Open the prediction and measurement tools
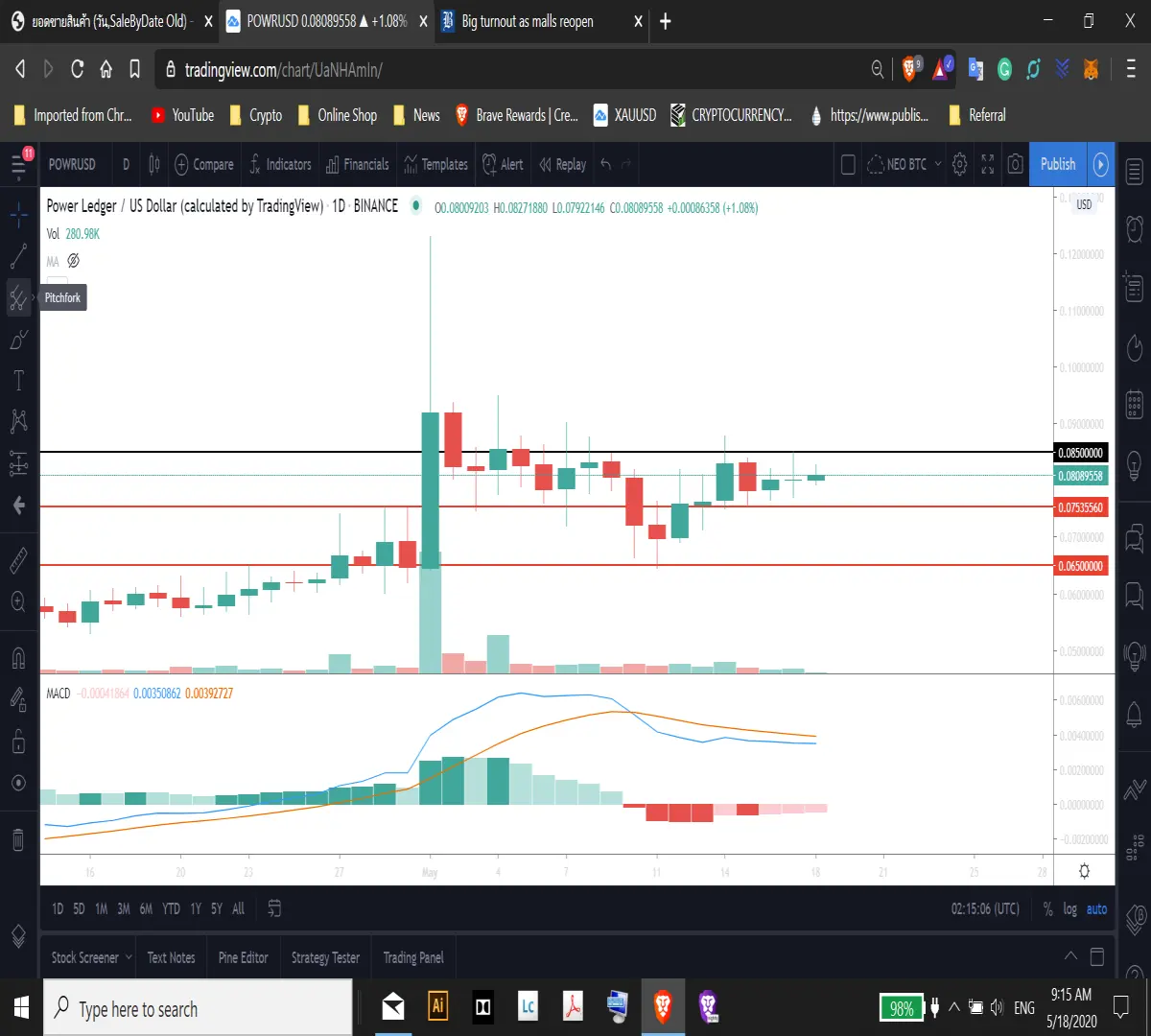 pyautogui.click(x=18, y=463)
